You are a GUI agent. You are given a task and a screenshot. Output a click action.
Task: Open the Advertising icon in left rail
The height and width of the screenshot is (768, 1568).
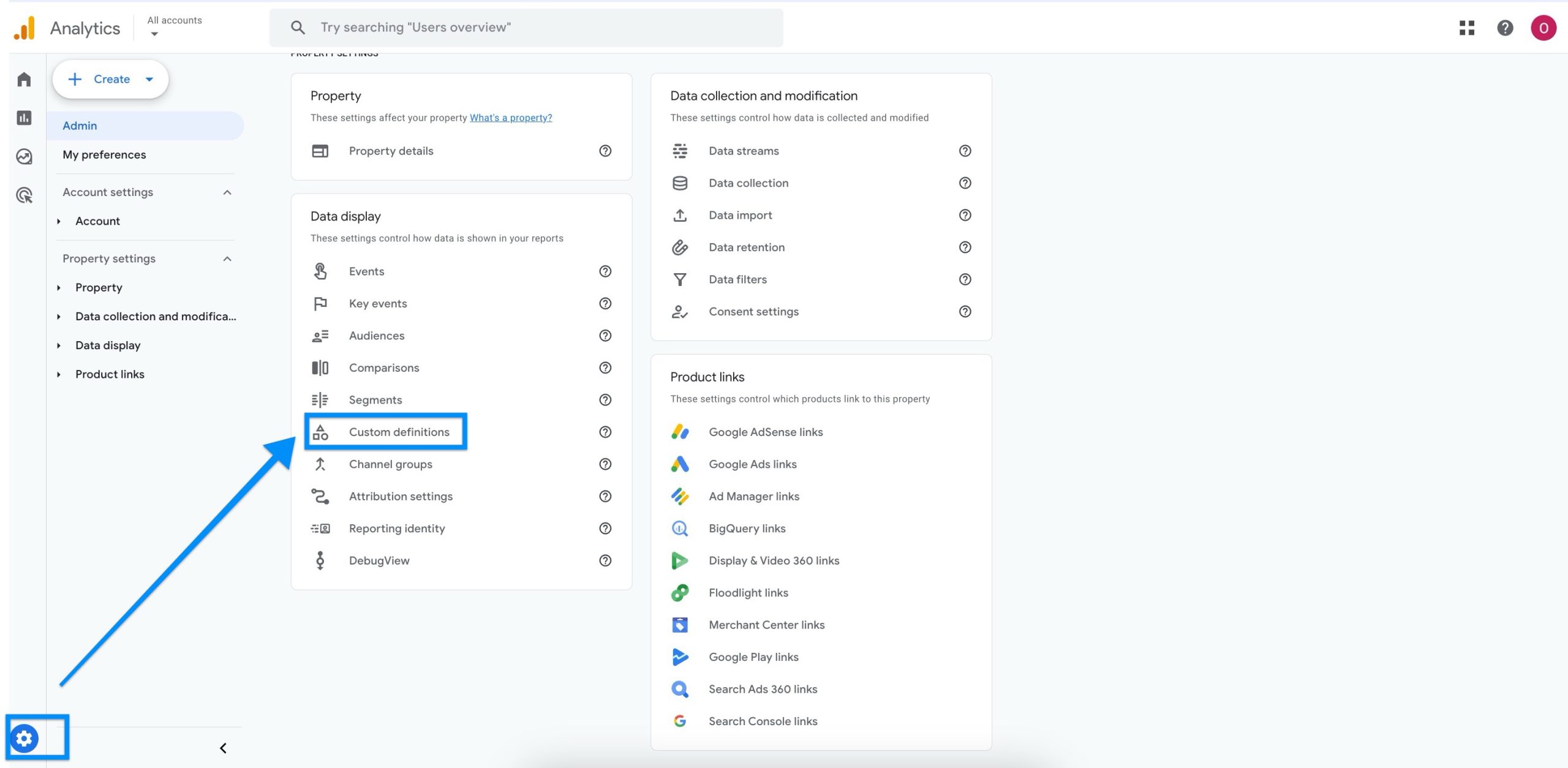24,195
